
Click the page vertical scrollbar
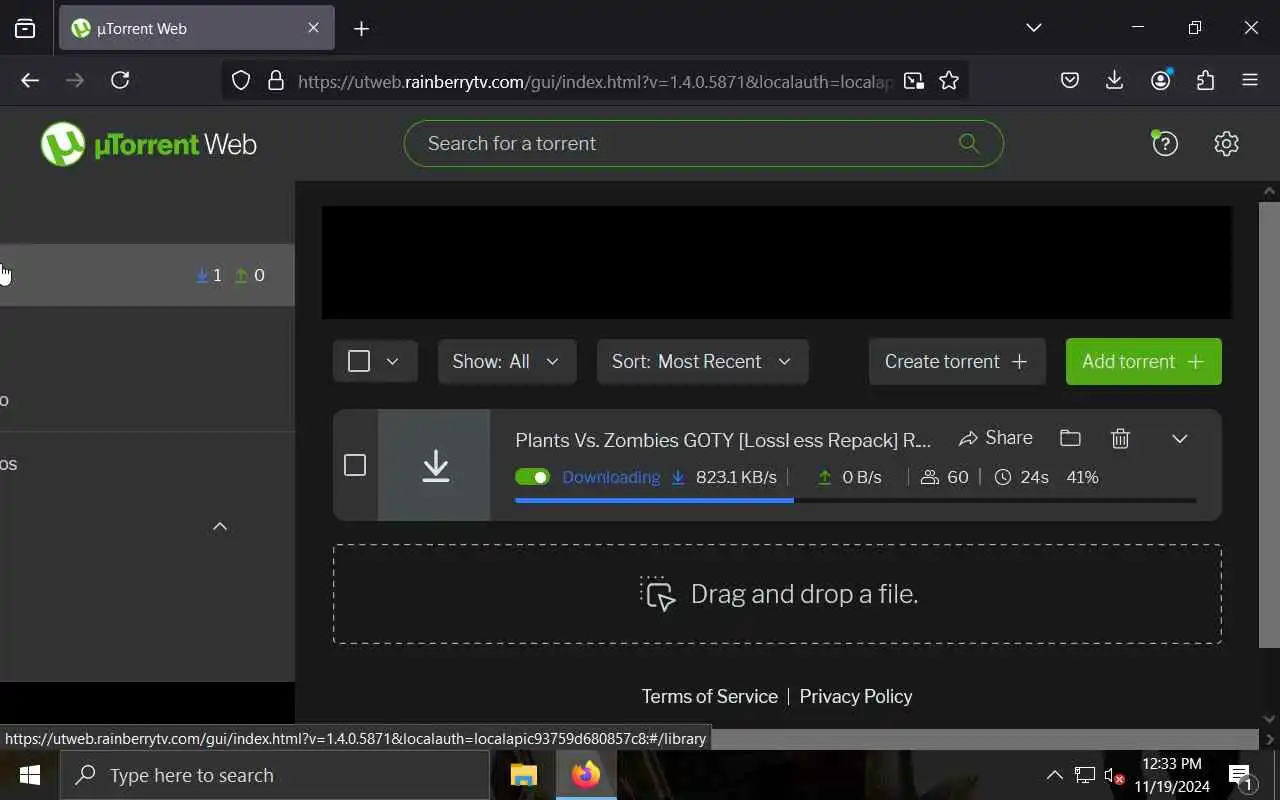(x=1269, y=425)
